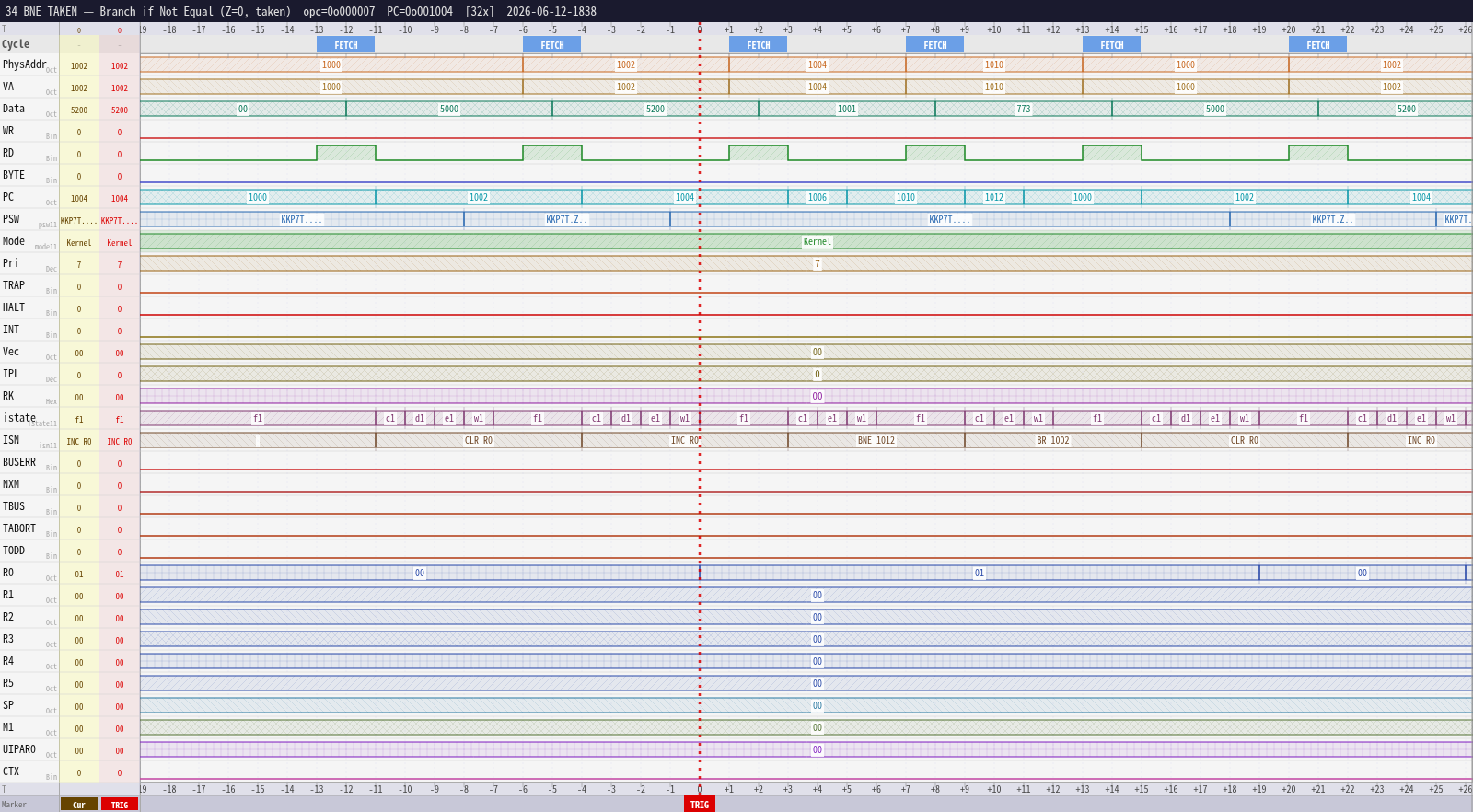Screen dimensions: 1473x812
Task: Click the 1012 segment on the PC waveform
Action: pos(994,198)
